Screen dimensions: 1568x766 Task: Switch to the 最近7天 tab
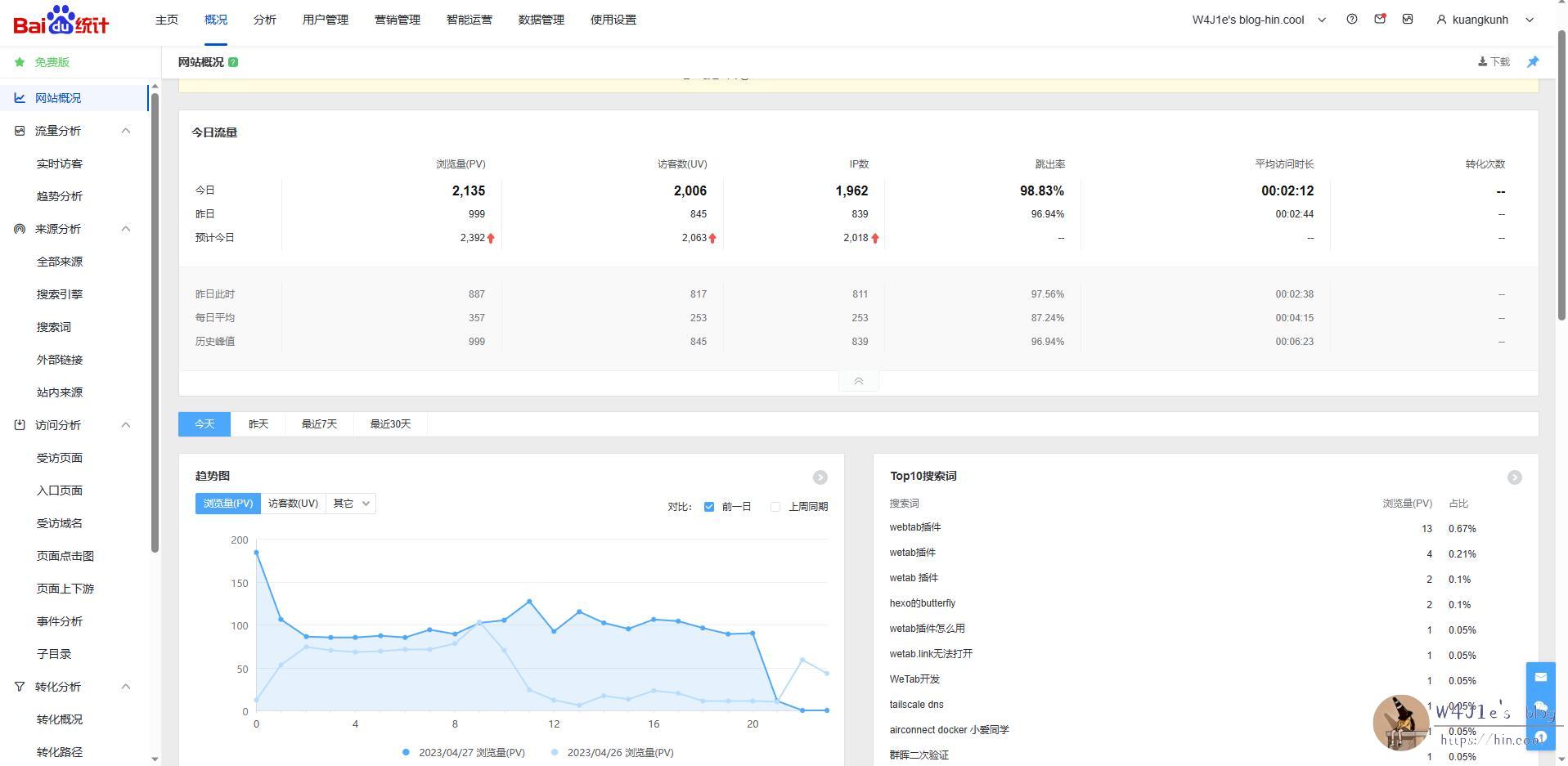319,424
